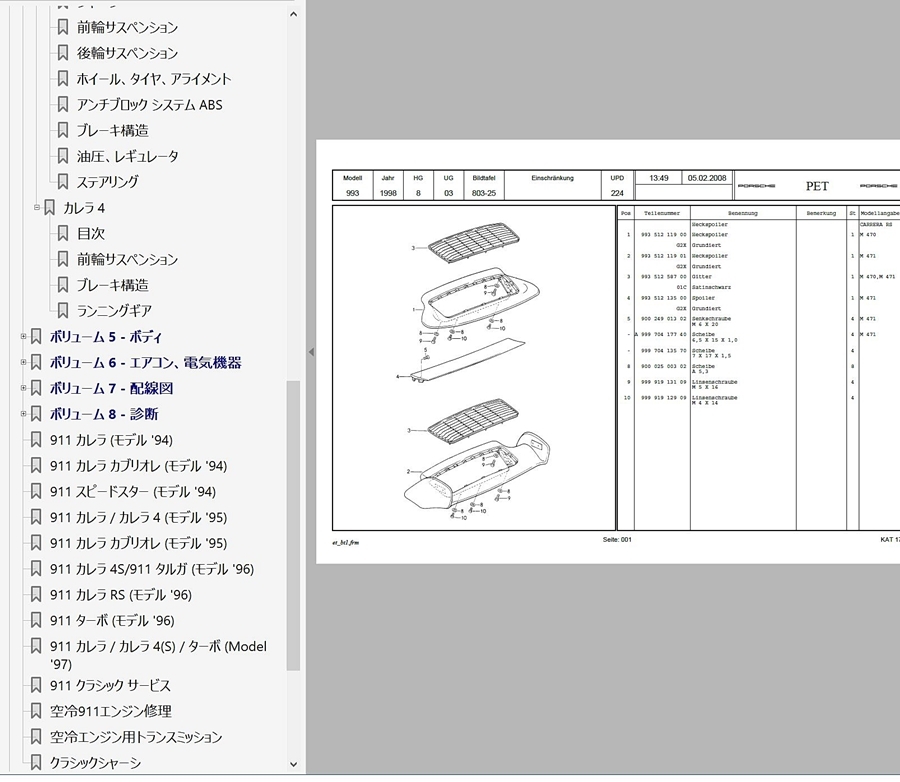Open the 前輪サスペンション bookmark above カレラ 4
The height and width of the screenshot is (782, 900).
[127, 27]
